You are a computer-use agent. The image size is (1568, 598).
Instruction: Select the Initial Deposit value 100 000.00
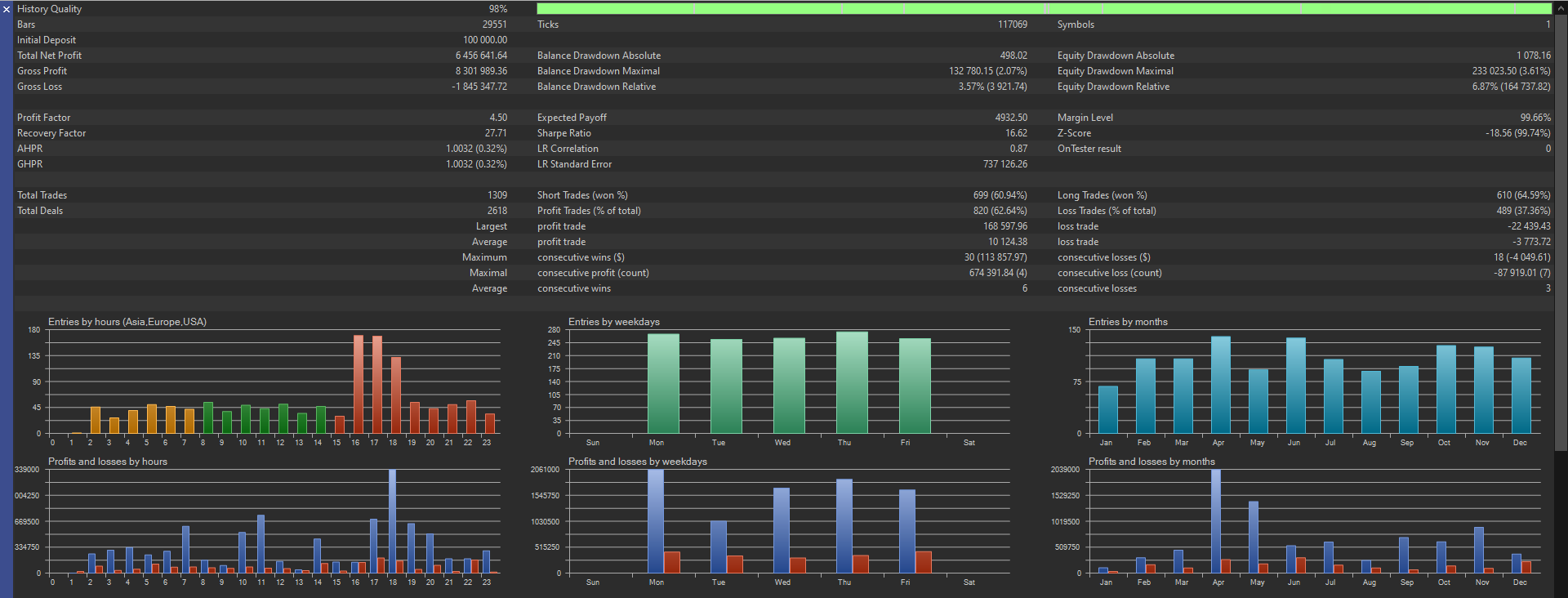click(x=485, y=40)
